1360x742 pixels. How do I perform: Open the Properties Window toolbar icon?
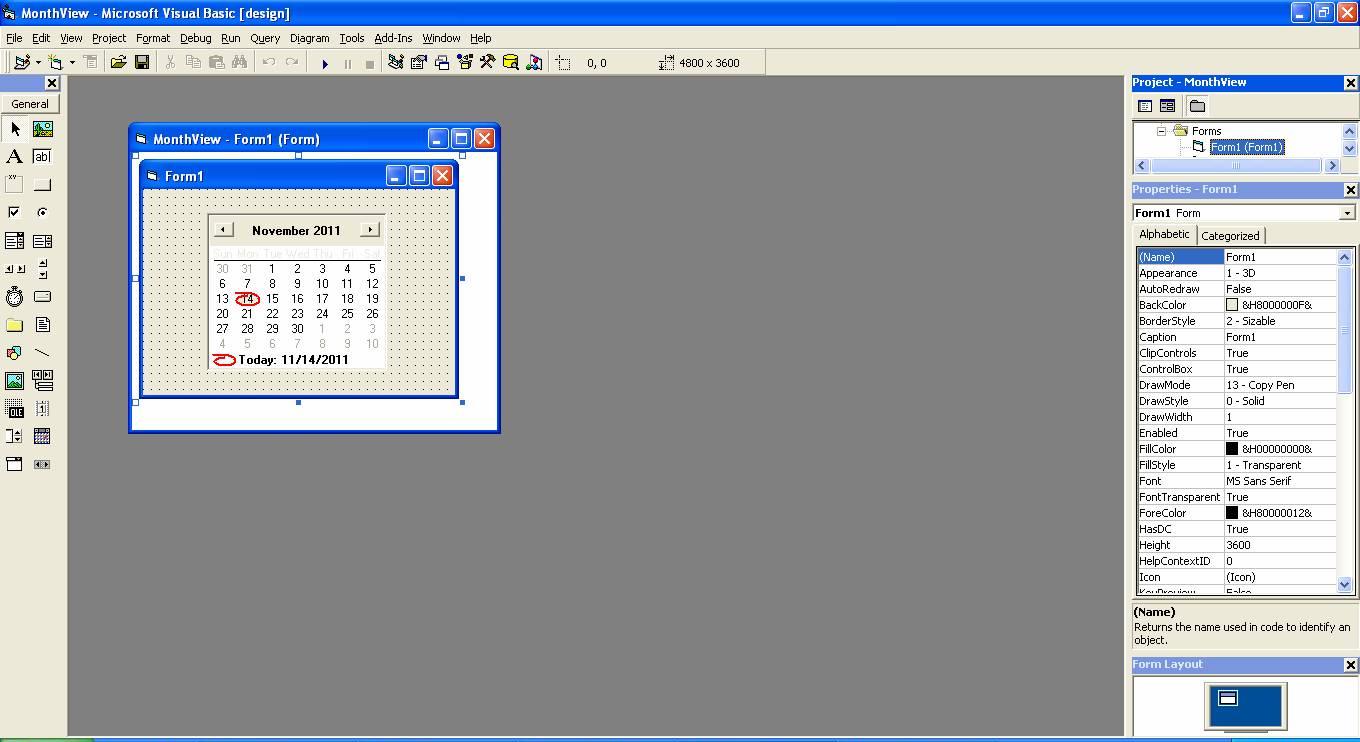click(419, 63)
